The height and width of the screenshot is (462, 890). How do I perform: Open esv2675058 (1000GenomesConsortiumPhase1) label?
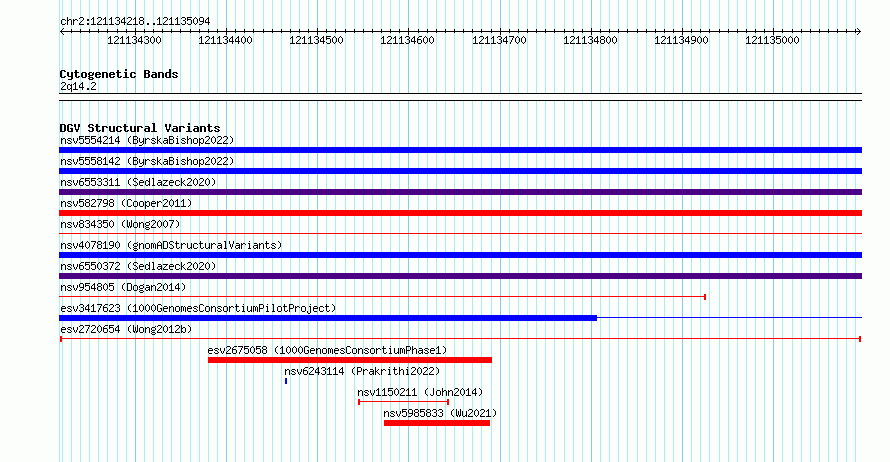pyautogui.click(x=328, y=350)
